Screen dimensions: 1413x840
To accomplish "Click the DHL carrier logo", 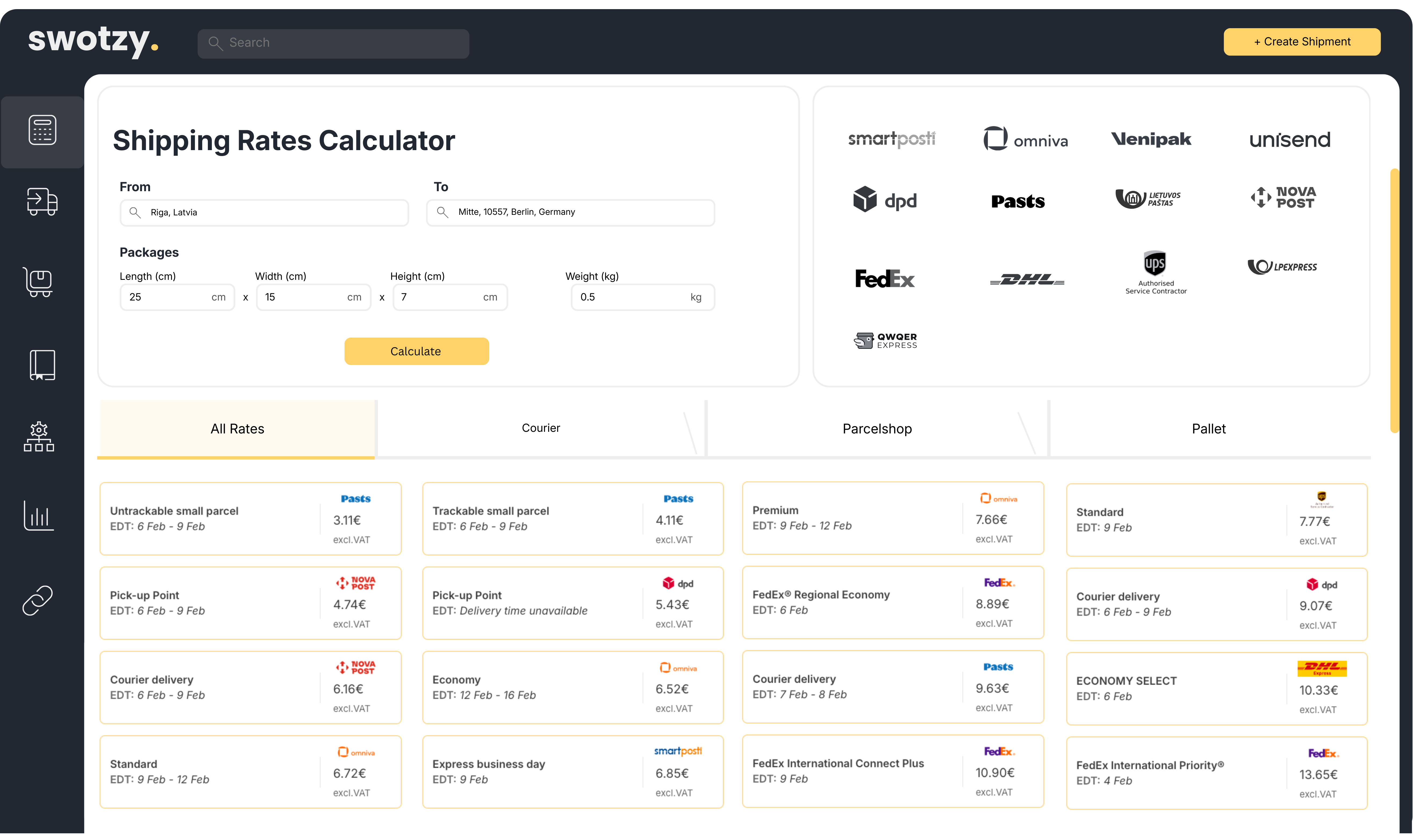I will pyautogui.click(x=1027, y=280).
